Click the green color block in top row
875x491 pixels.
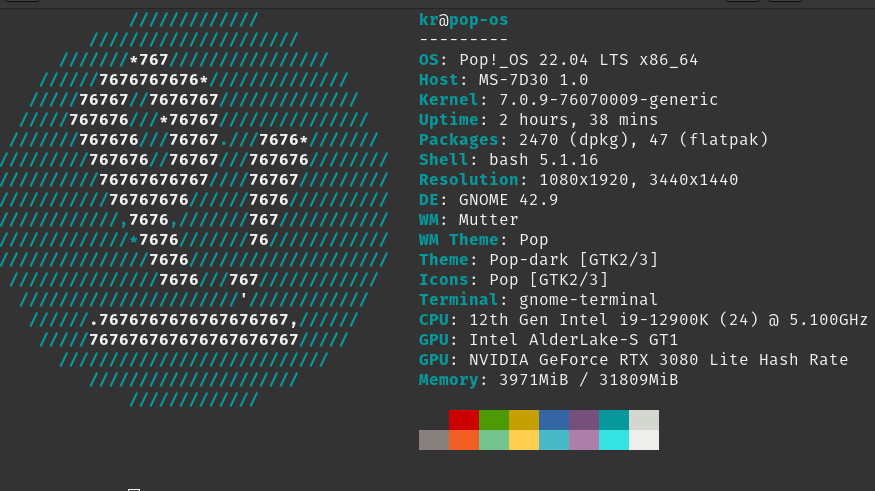(494, 420)
